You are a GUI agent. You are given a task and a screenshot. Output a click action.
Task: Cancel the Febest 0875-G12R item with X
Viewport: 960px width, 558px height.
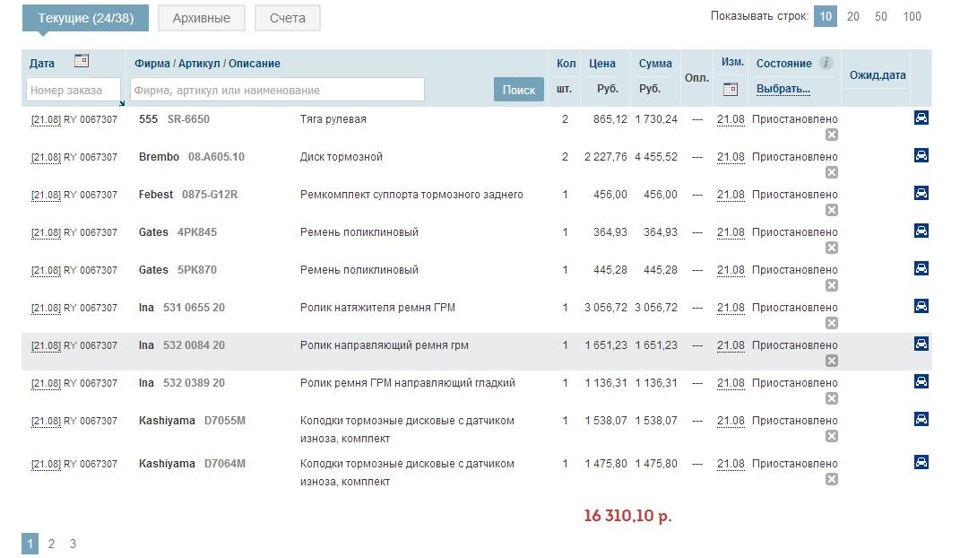(x=831, y=210)
